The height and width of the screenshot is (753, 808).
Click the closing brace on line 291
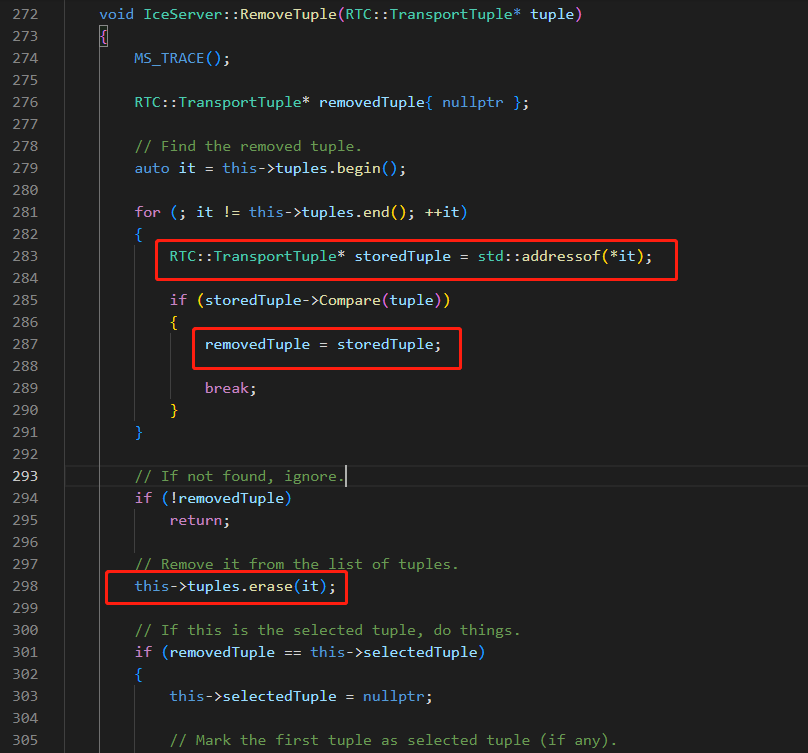coord(139,432)
